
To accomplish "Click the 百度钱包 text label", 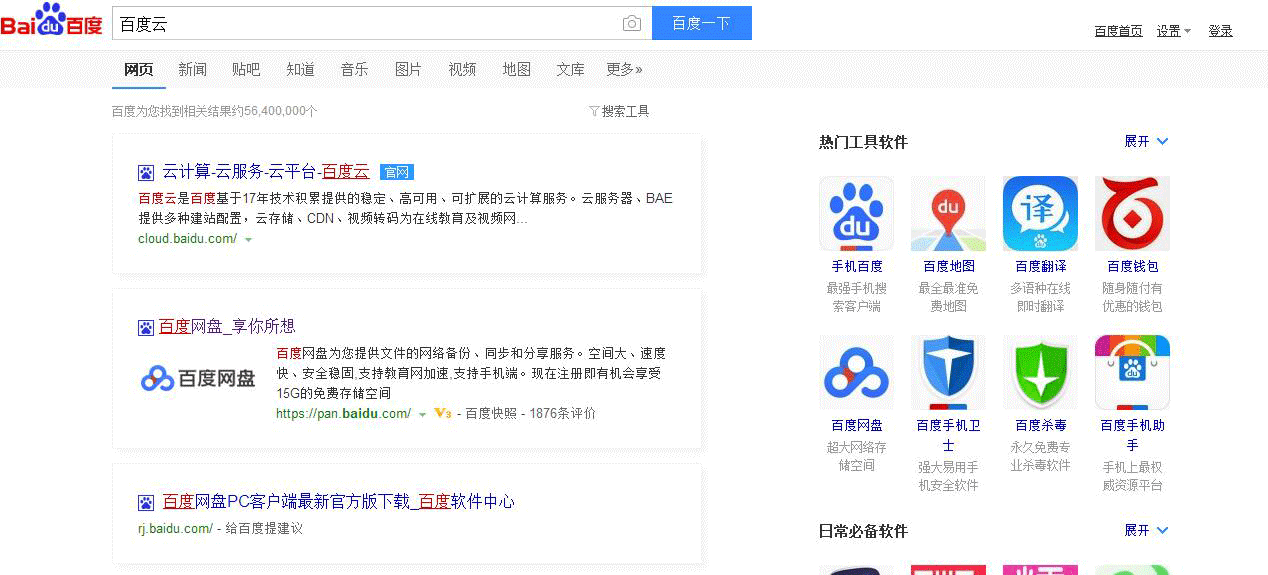I will [1133, 266].
